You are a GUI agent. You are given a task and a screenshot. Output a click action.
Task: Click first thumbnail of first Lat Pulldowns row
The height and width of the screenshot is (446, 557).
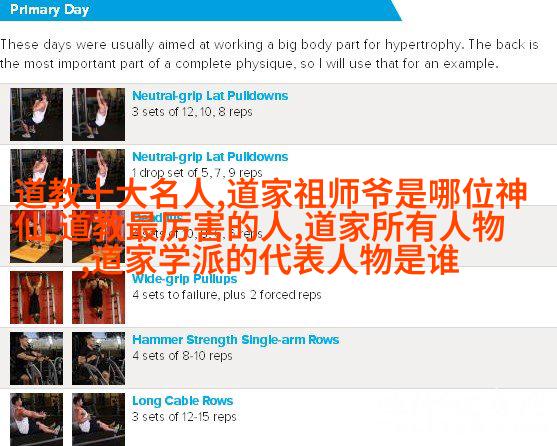coord(37,114)
